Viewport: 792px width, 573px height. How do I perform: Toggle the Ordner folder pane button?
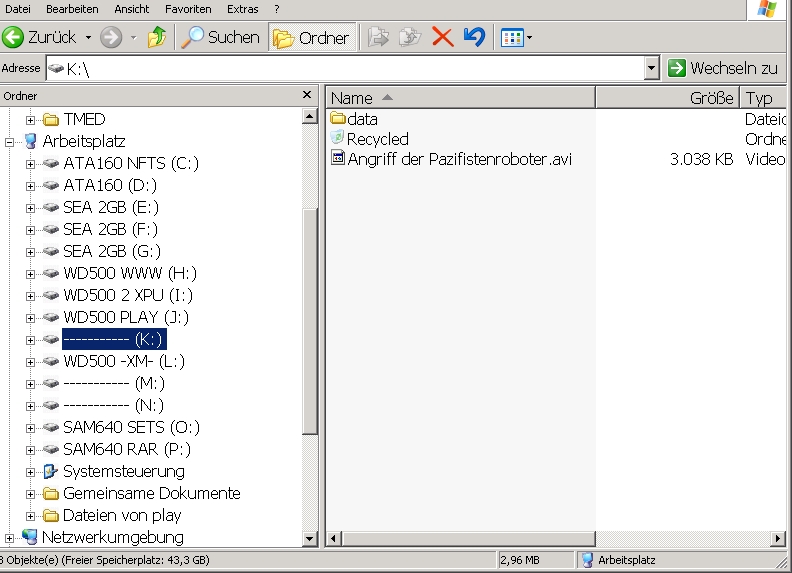(312, 38)
